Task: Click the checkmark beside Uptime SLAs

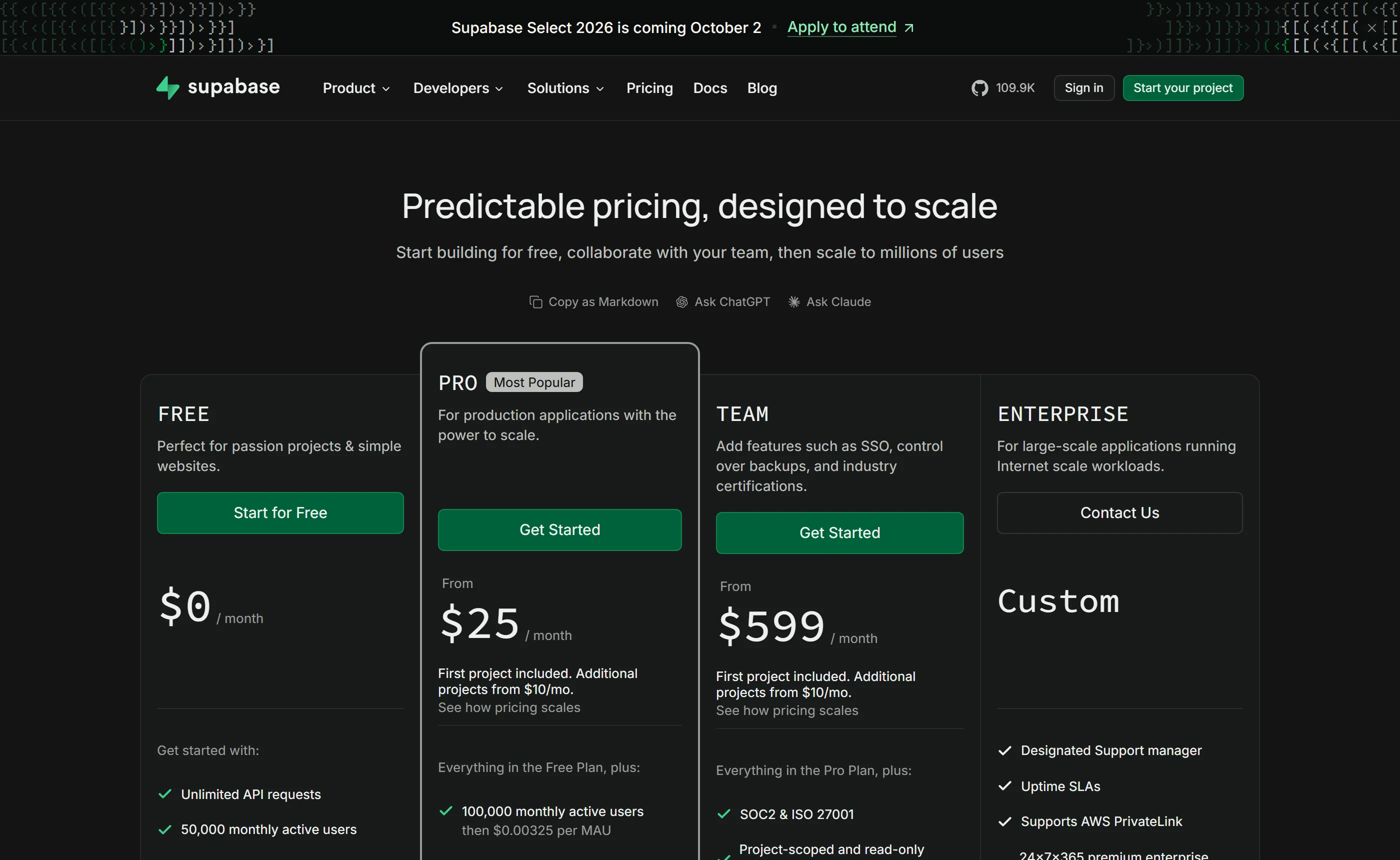Action: pyautogui.click(x=1005, y=786)
